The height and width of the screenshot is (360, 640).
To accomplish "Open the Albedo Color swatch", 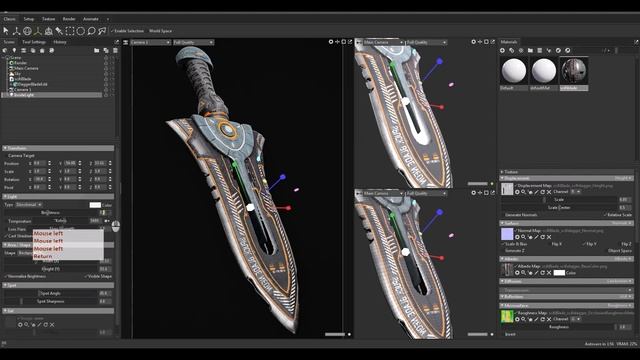I will [x=559, y=273].
